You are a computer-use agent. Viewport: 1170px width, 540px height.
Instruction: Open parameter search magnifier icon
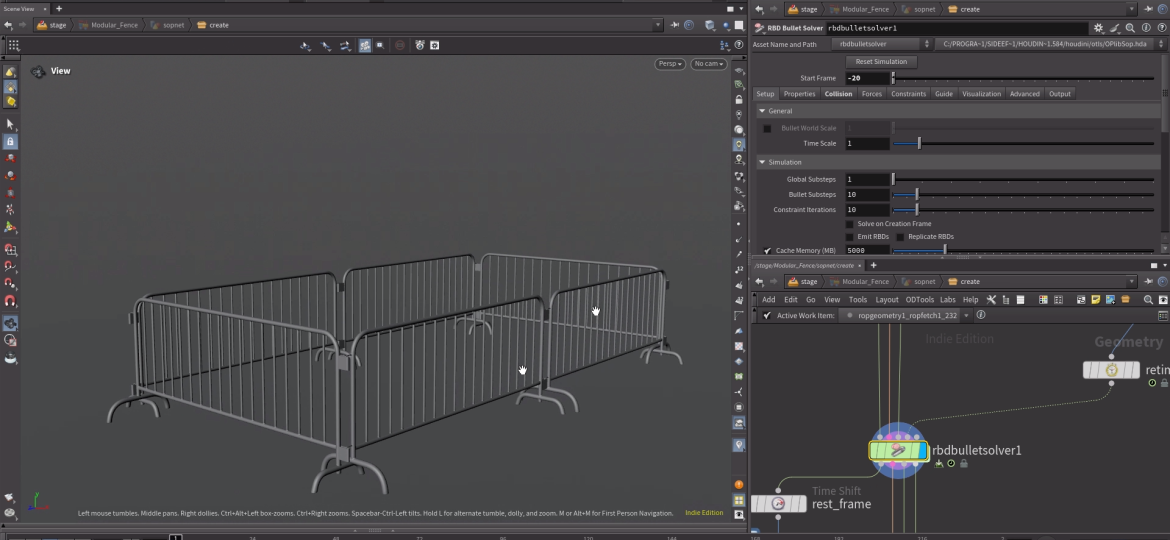point(1130,29)
